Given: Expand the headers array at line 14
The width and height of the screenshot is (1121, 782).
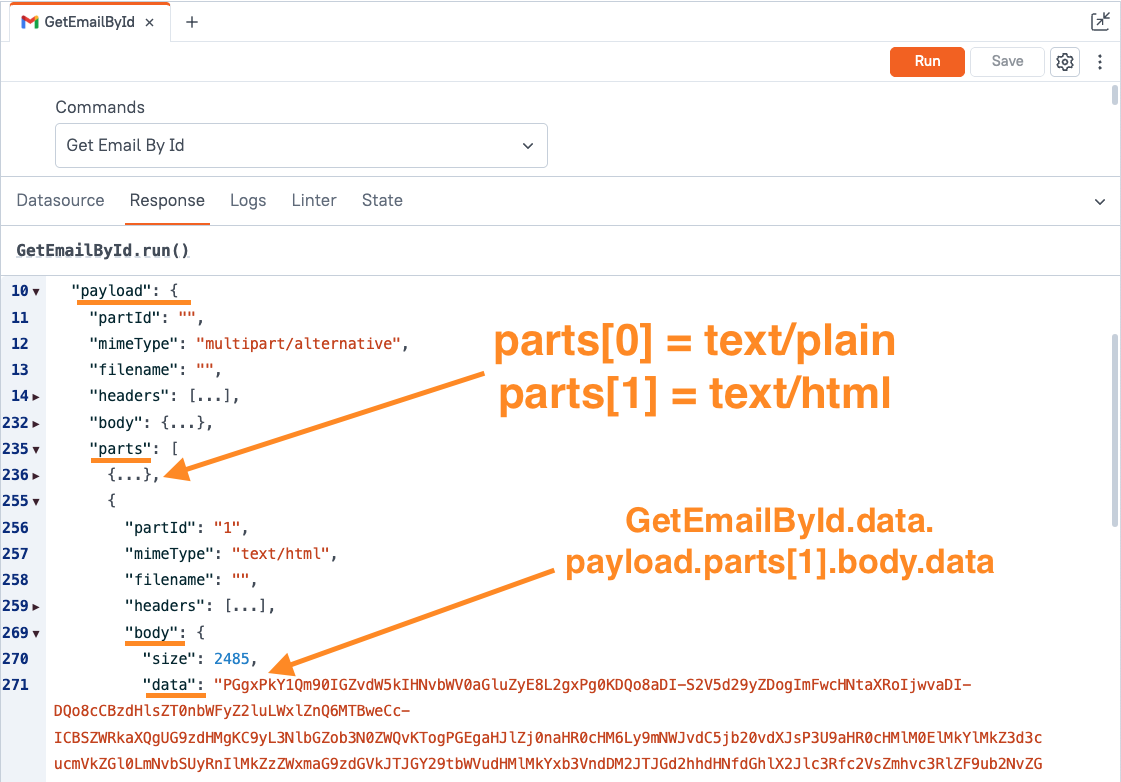Looking at the screenshot, I should coord(37,397).
